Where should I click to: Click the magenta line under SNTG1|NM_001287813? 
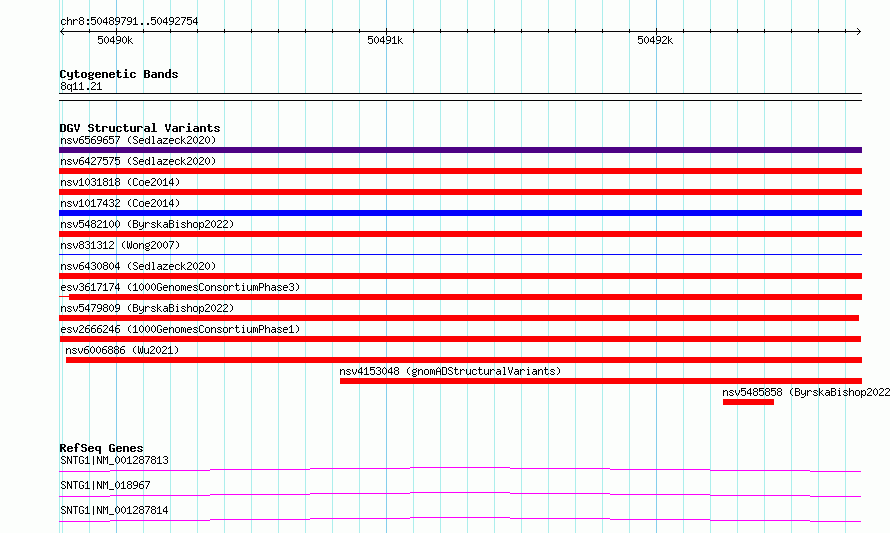[460, 469]
